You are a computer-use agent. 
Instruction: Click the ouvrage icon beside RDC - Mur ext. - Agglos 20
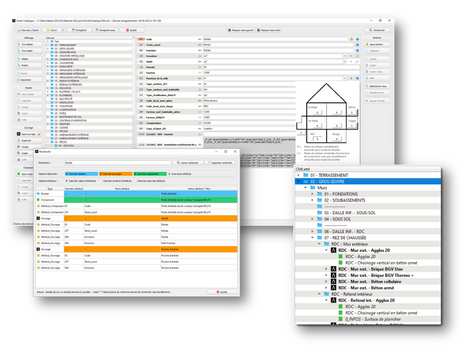click(333, 250)
